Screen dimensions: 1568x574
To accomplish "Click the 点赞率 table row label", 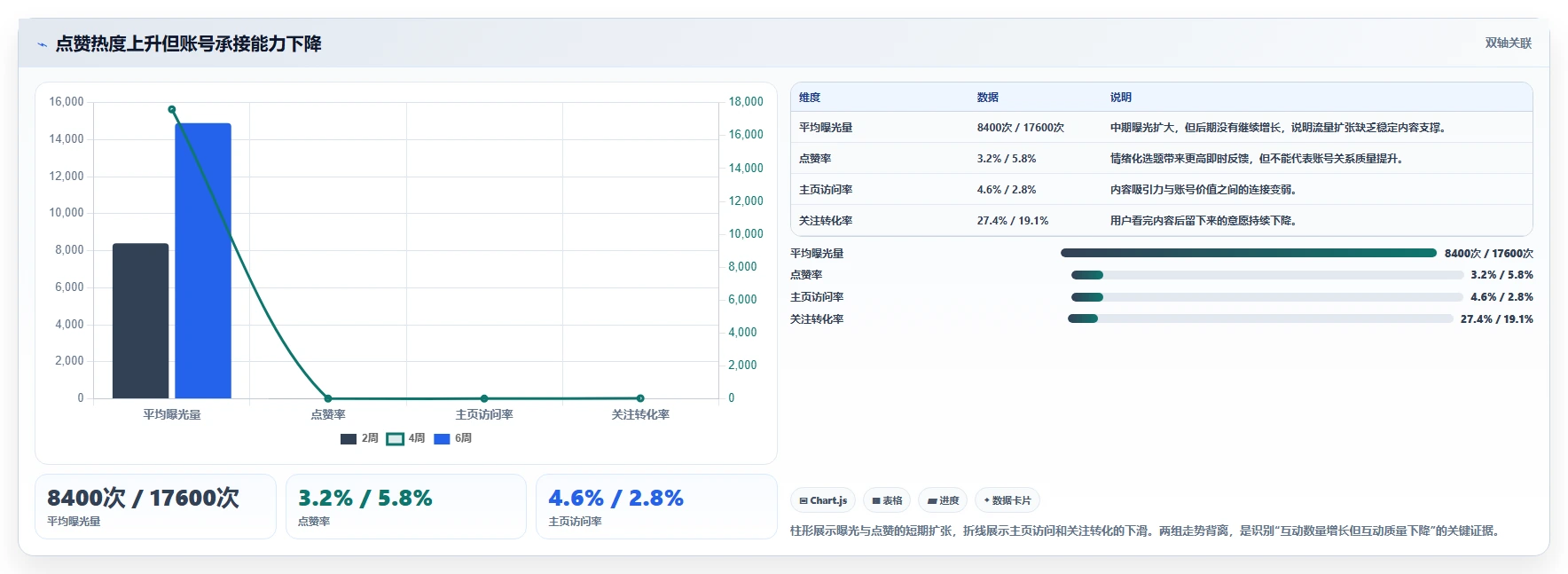I will [x=815, y=159].
